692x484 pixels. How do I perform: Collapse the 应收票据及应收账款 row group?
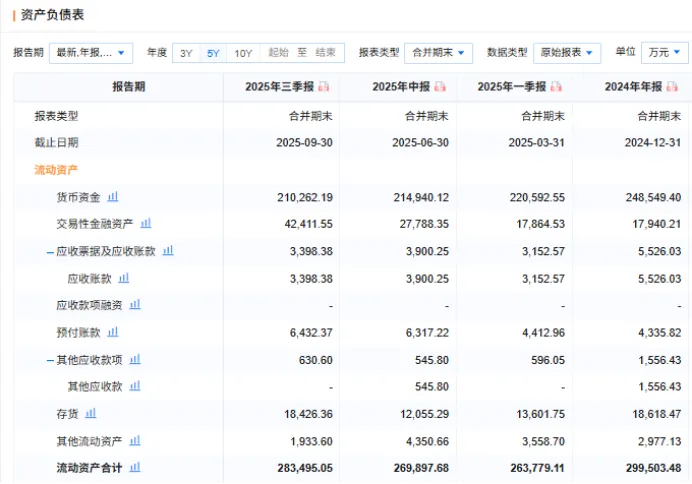click(50, 251)
